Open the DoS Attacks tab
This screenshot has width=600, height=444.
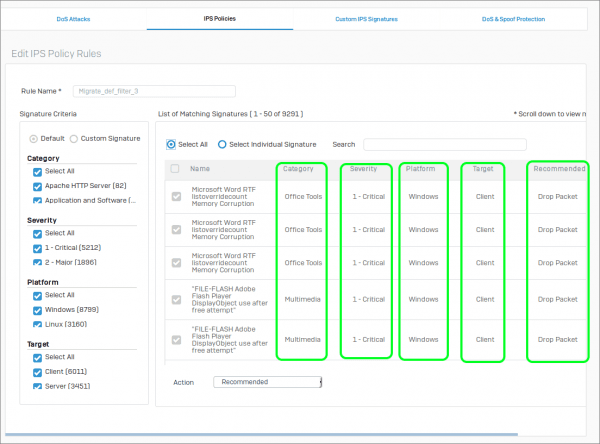(73, 19)
